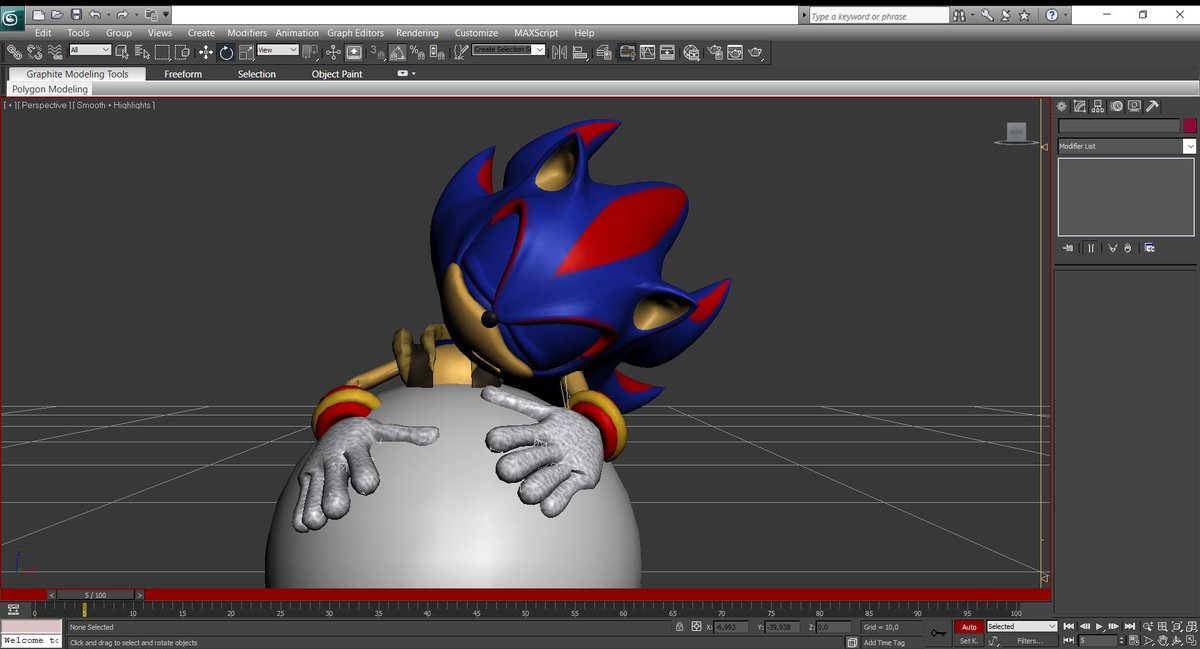Open the Edit menu
Image resolution: width=1200 pixels, height=649 pixels.
[43, 33]
